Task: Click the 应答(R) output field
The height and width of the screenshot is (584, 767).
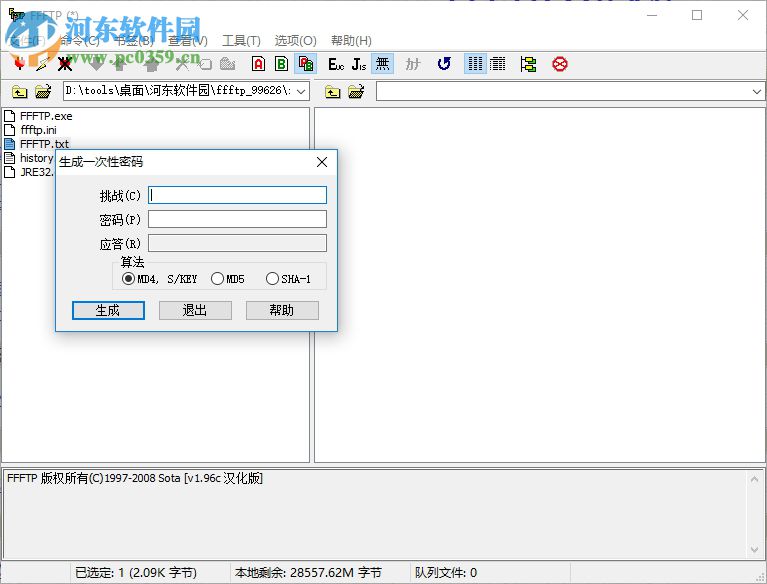Action: (x=237, y=243)
